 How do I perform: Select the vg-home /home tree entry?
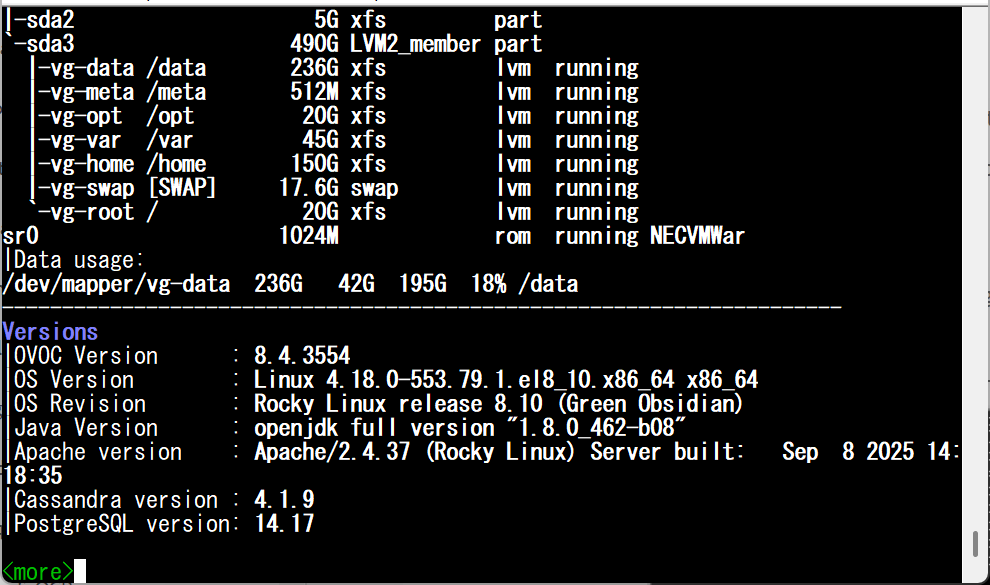point(122,164)
